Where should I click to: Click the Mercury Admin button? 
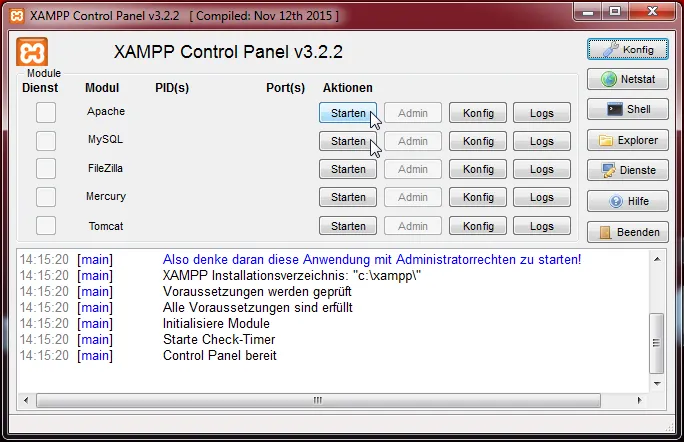(413, 197)
